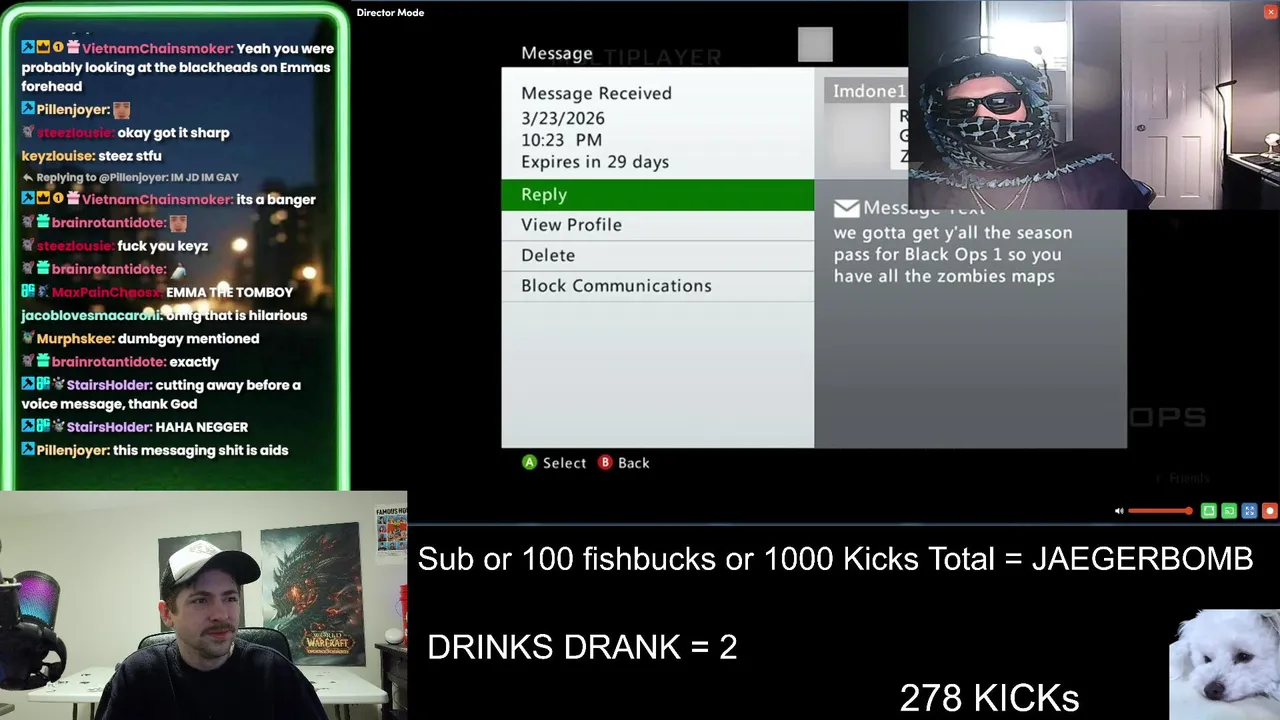Click the 'Message Received' heading text
Image resolution: width=1280 pixels, height=720 pixels.
point(596,93)
